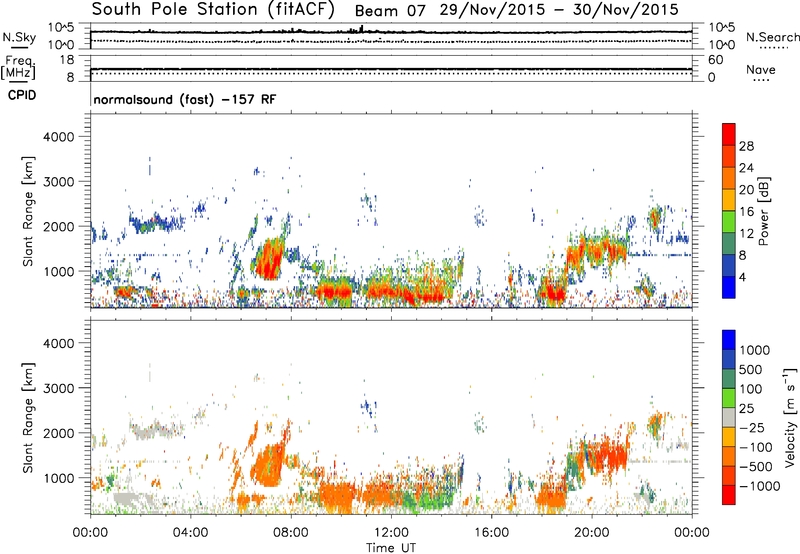This screenshot has width=800, height=554.
Task: Click the "Velocity [m s-1]" colorbar title
Action: tap(790, 417)
